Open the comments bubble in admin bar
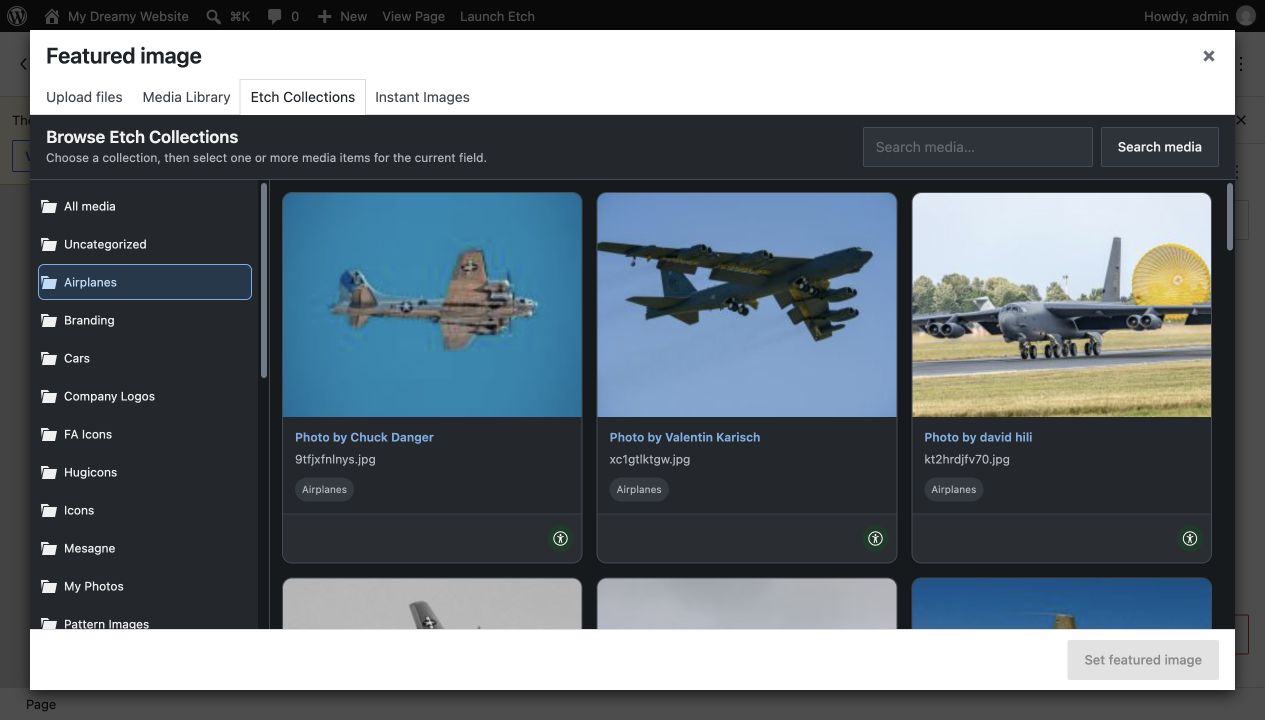 click(283, 16)
